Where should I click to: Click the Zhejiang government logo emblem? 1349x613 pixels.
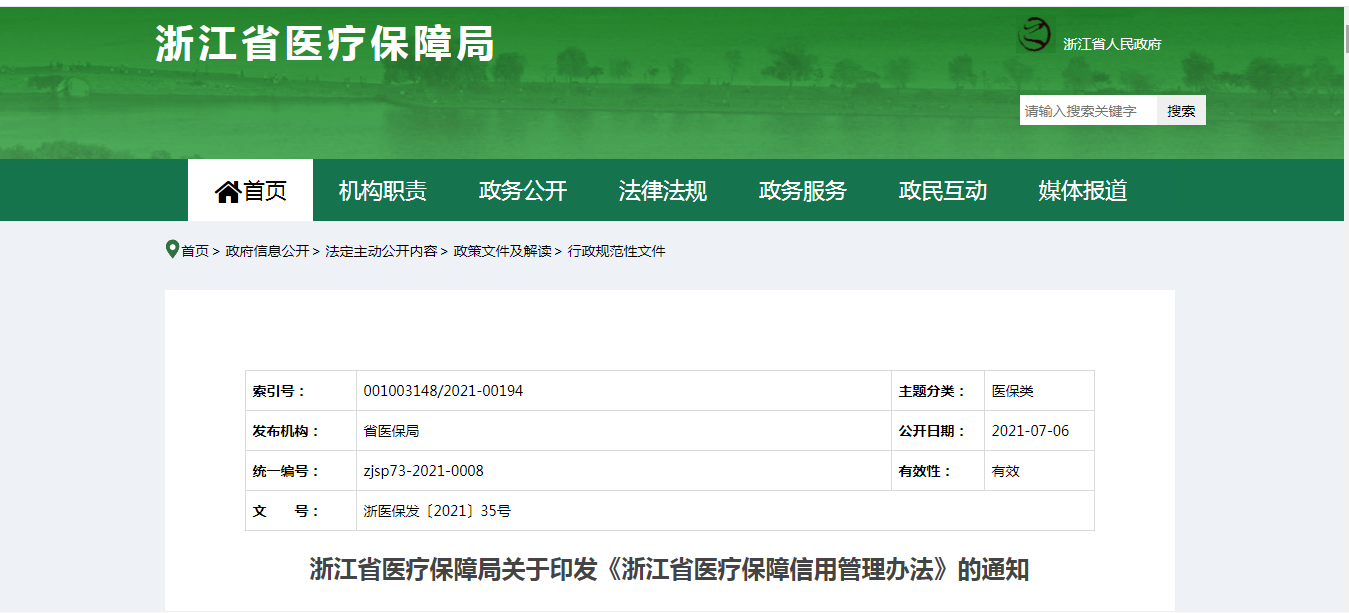(x=1034, y=36)
